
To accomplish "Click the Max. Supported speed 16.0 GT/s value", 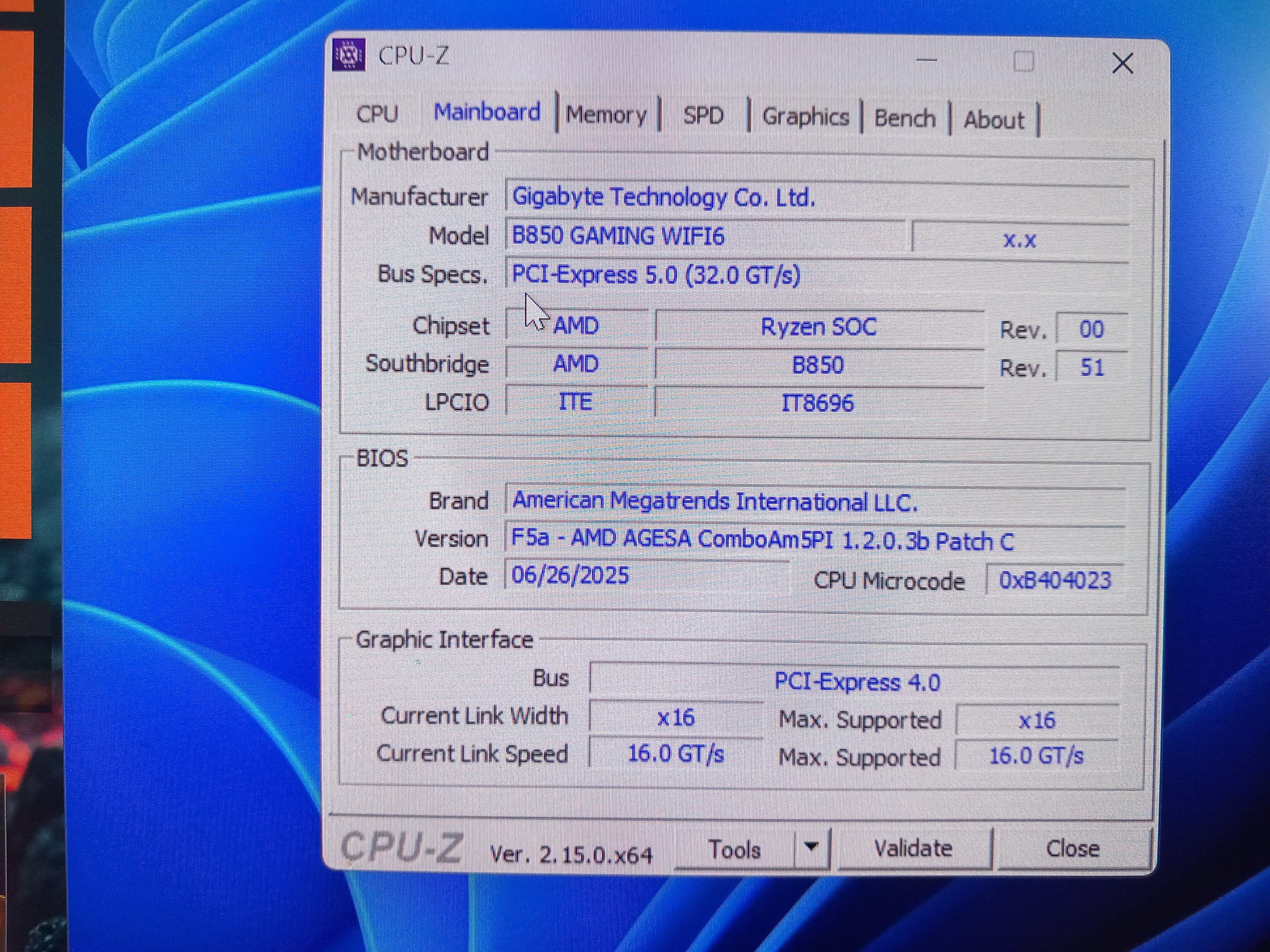I will [x=1036, y=756].
